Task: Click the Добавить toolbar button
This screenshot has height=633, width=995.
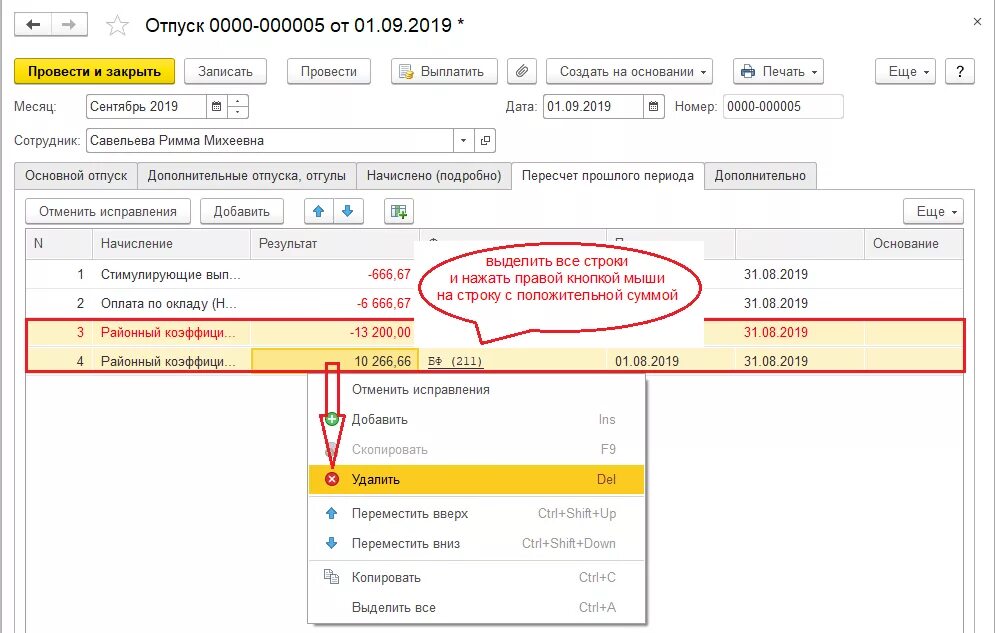Action: tap(242, 211)
